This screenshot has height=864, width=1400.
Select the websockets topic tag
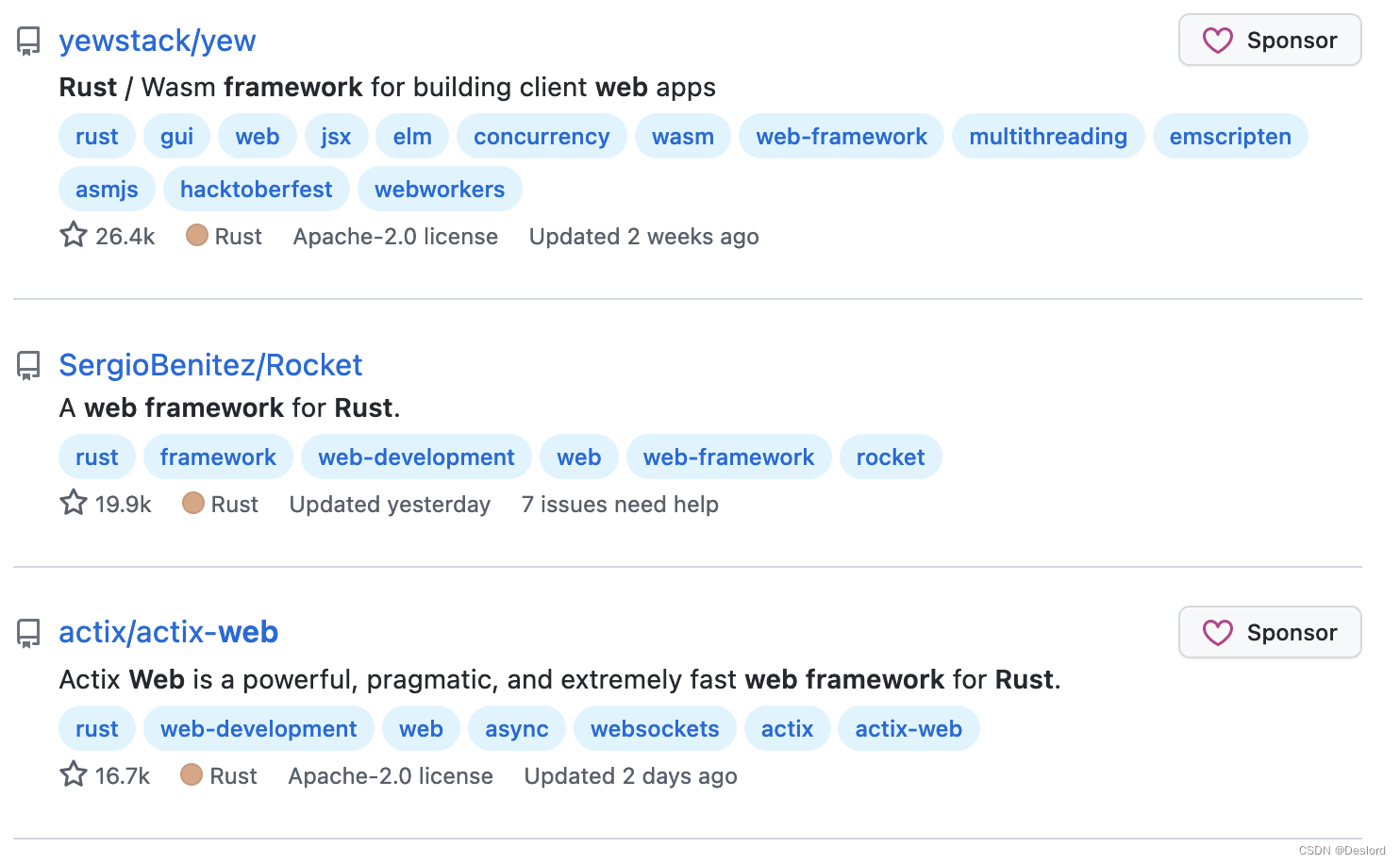655,728
